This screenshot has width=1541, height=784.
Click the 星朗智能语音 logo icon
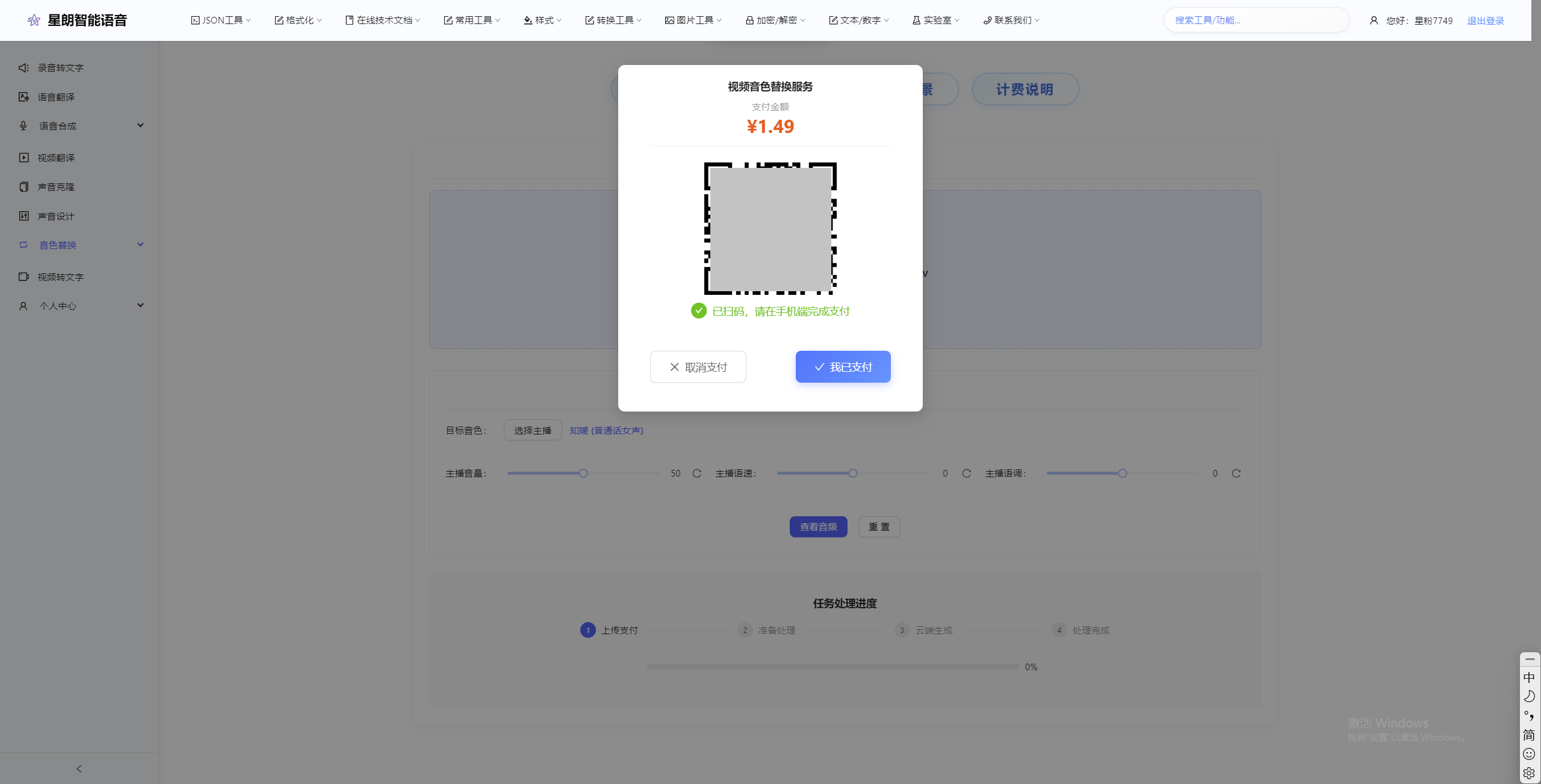tap(34, 20)
